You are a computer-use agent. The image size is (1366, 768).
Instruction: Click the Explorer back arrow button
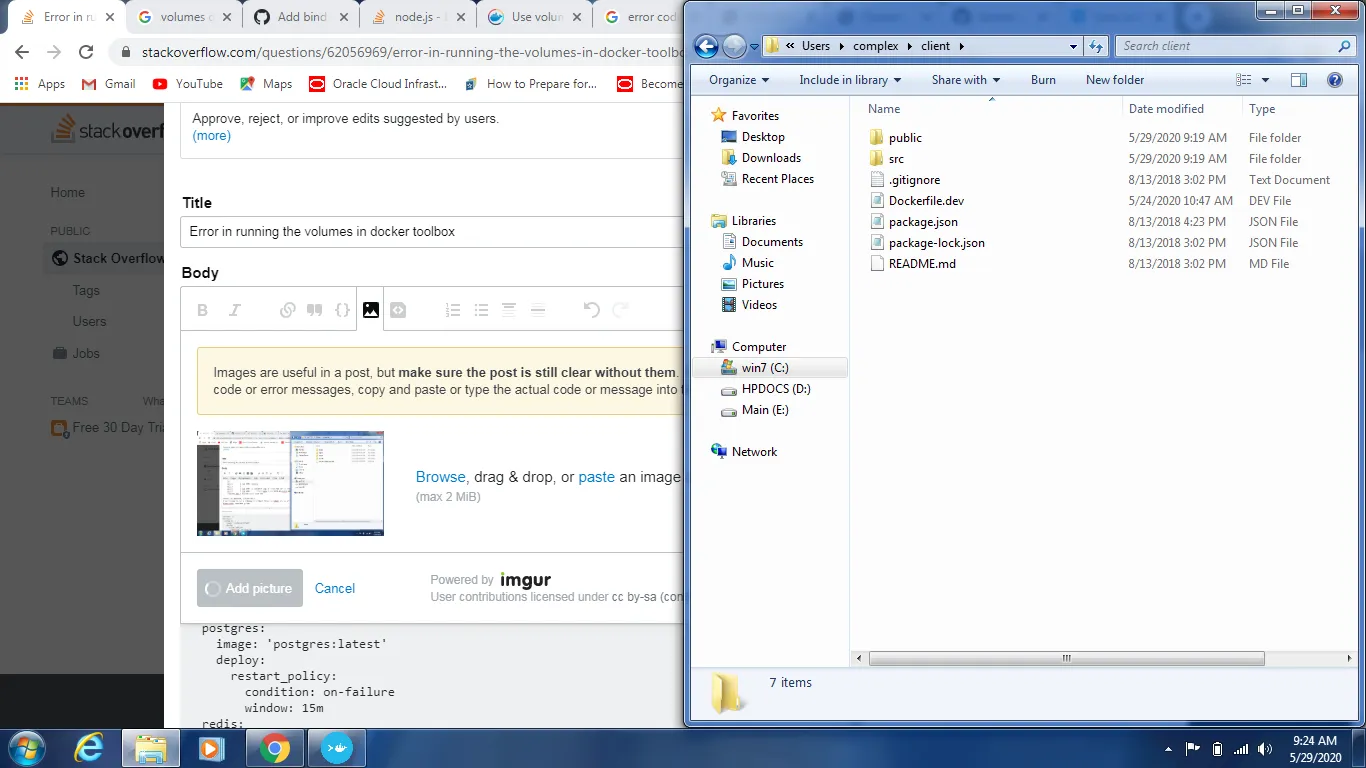point(706,46)
